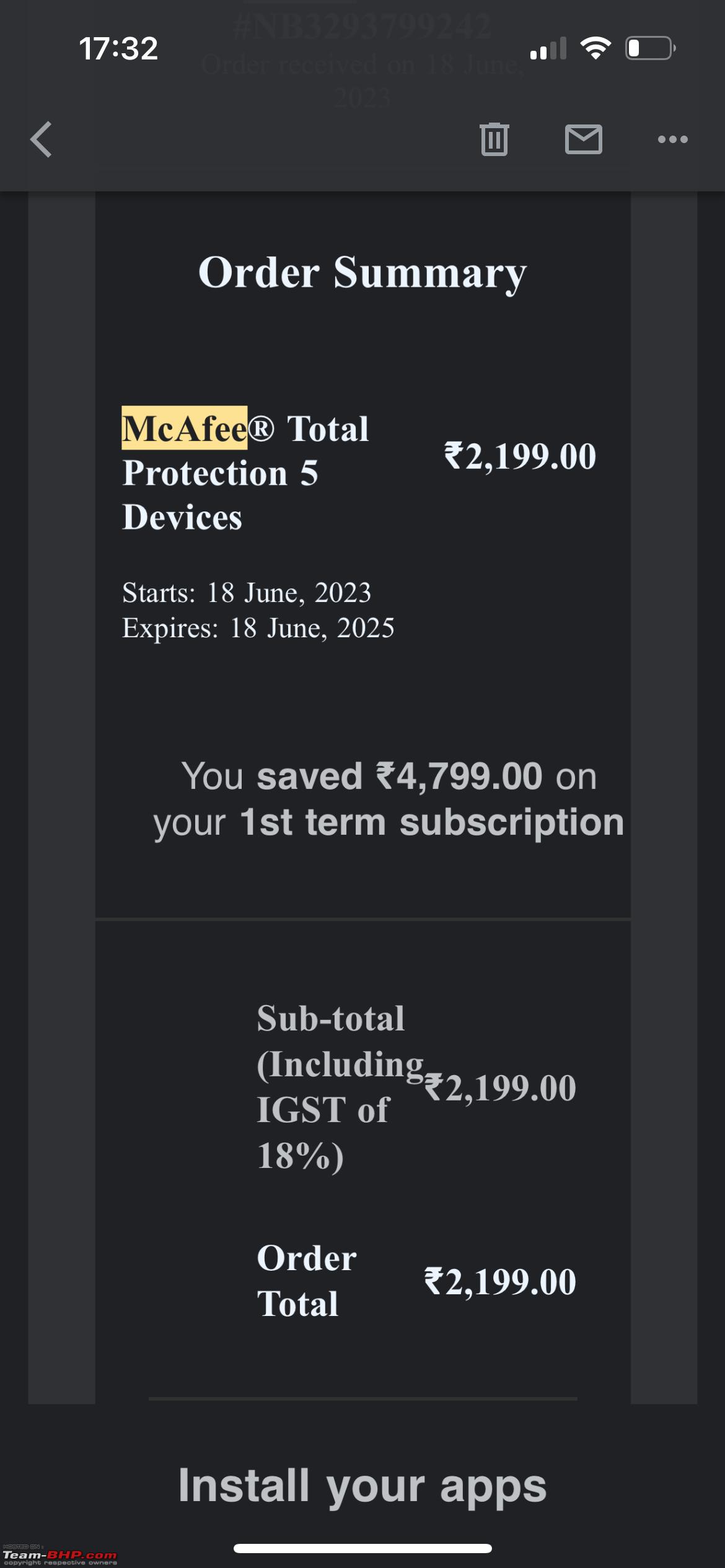Tap the Team-BHP.com watermark logo
This screenshot has width=725, height=1568.
tap(59, 1556)
